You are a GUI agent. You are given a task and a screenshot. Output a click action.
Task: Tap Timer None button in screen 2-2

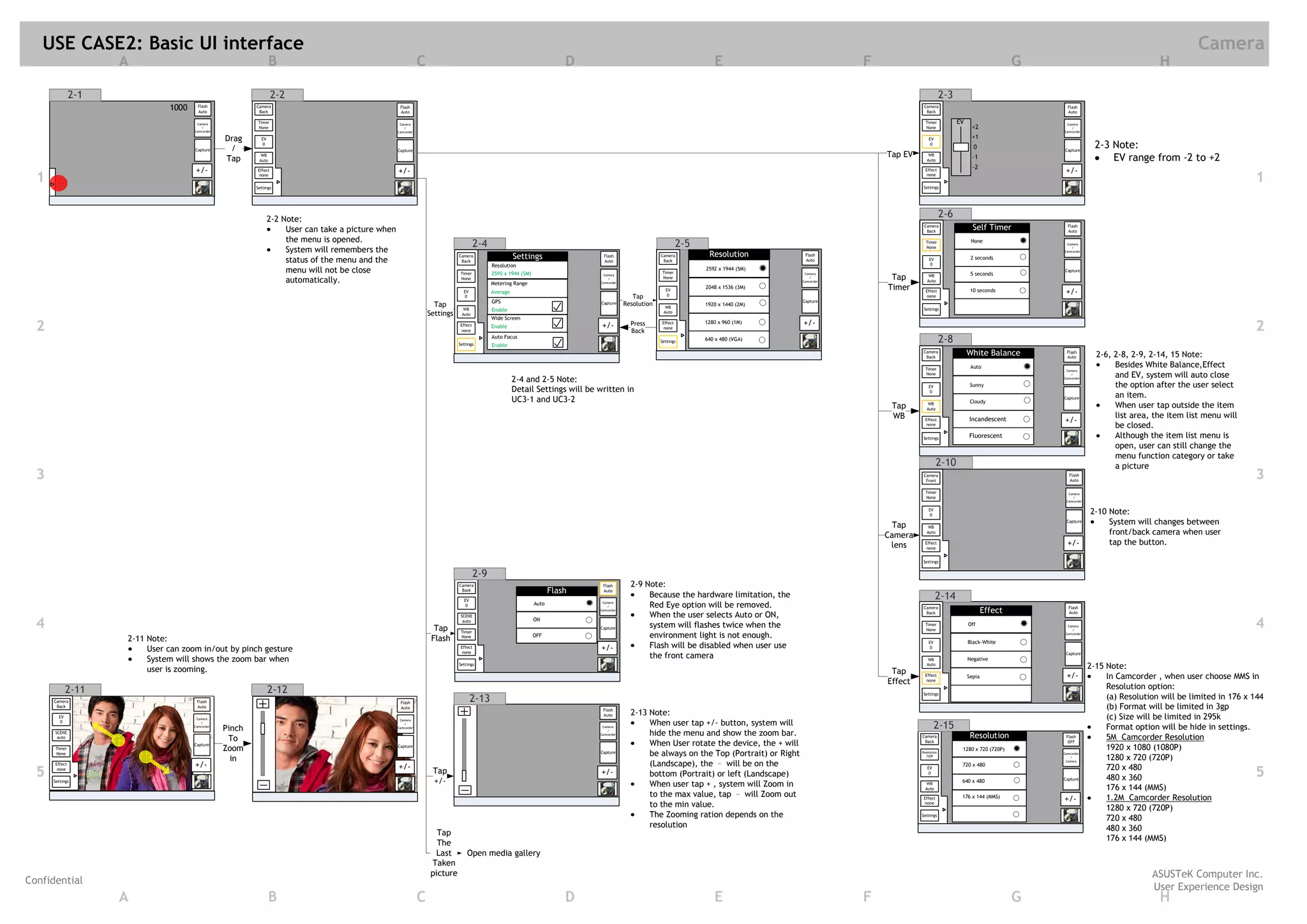point(264,125)
